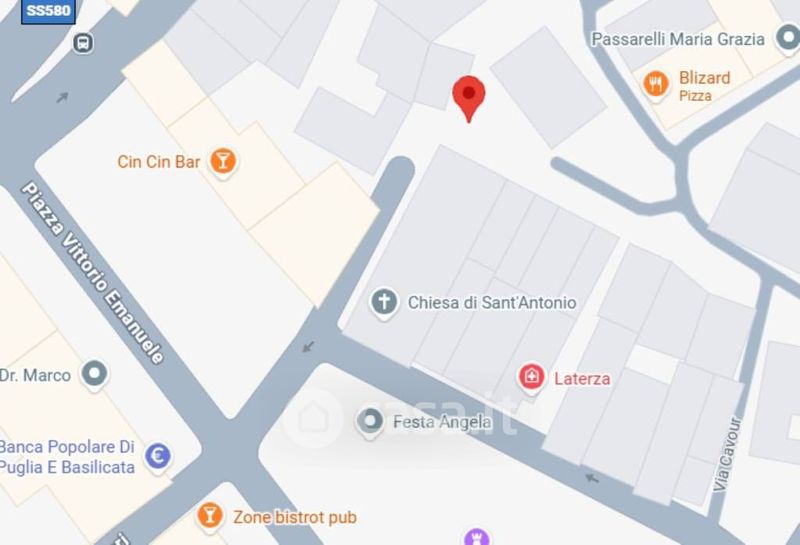800x545 pixels.
Task: Click the red location pin marker
Action: [468, 99]
